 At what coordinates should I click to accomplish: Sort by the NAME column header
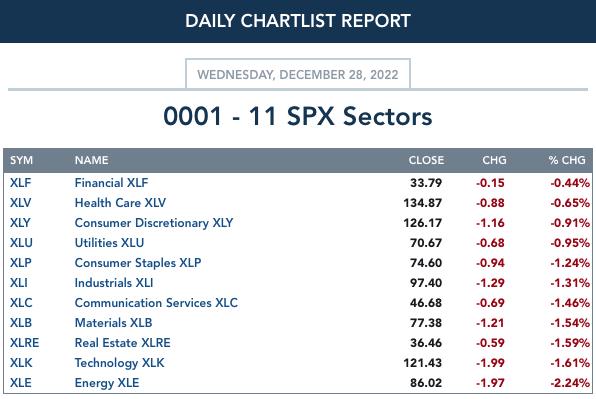[x=92, y=160]
